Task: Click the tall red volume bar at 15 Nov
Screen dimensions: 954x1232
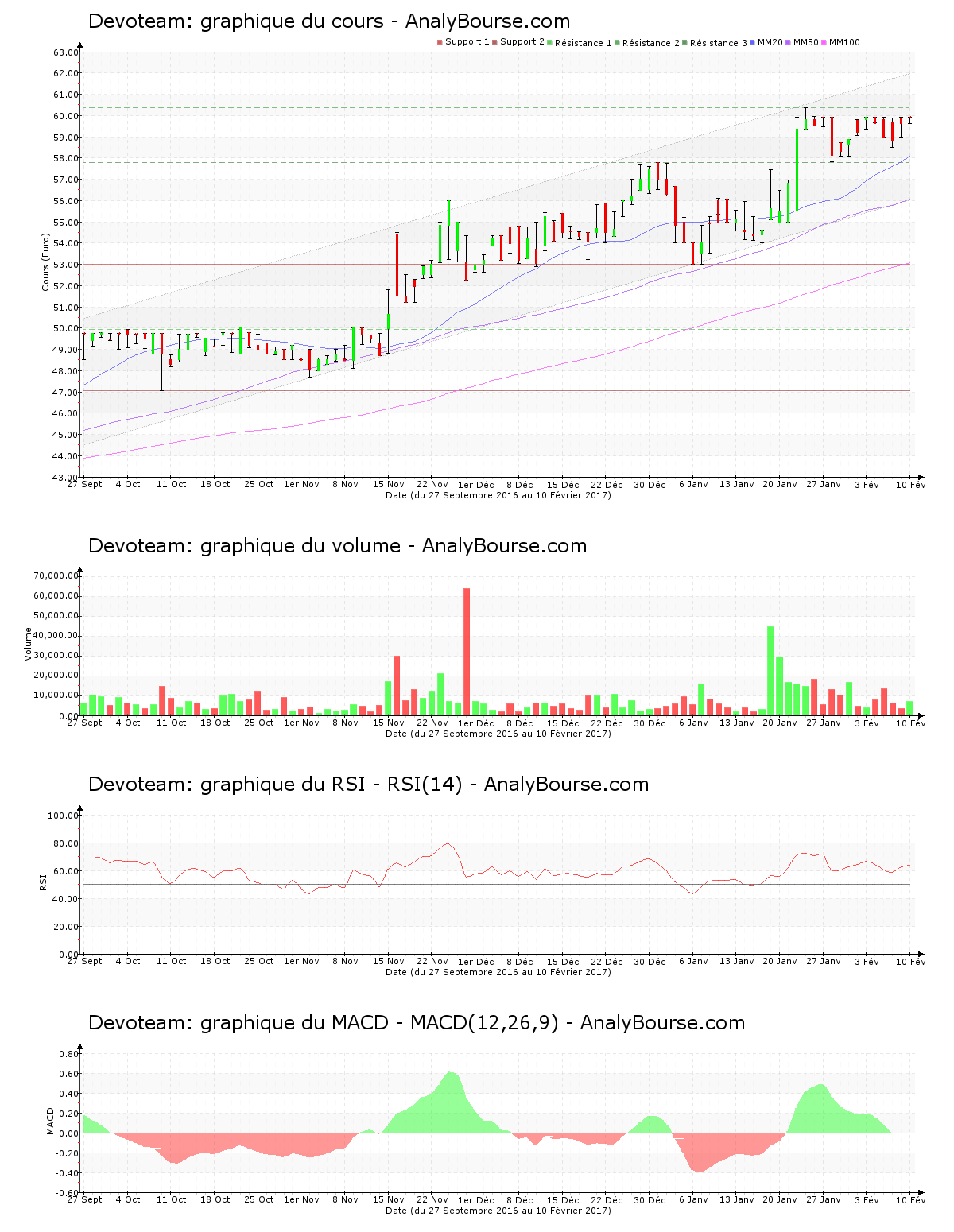Action: 397,685
